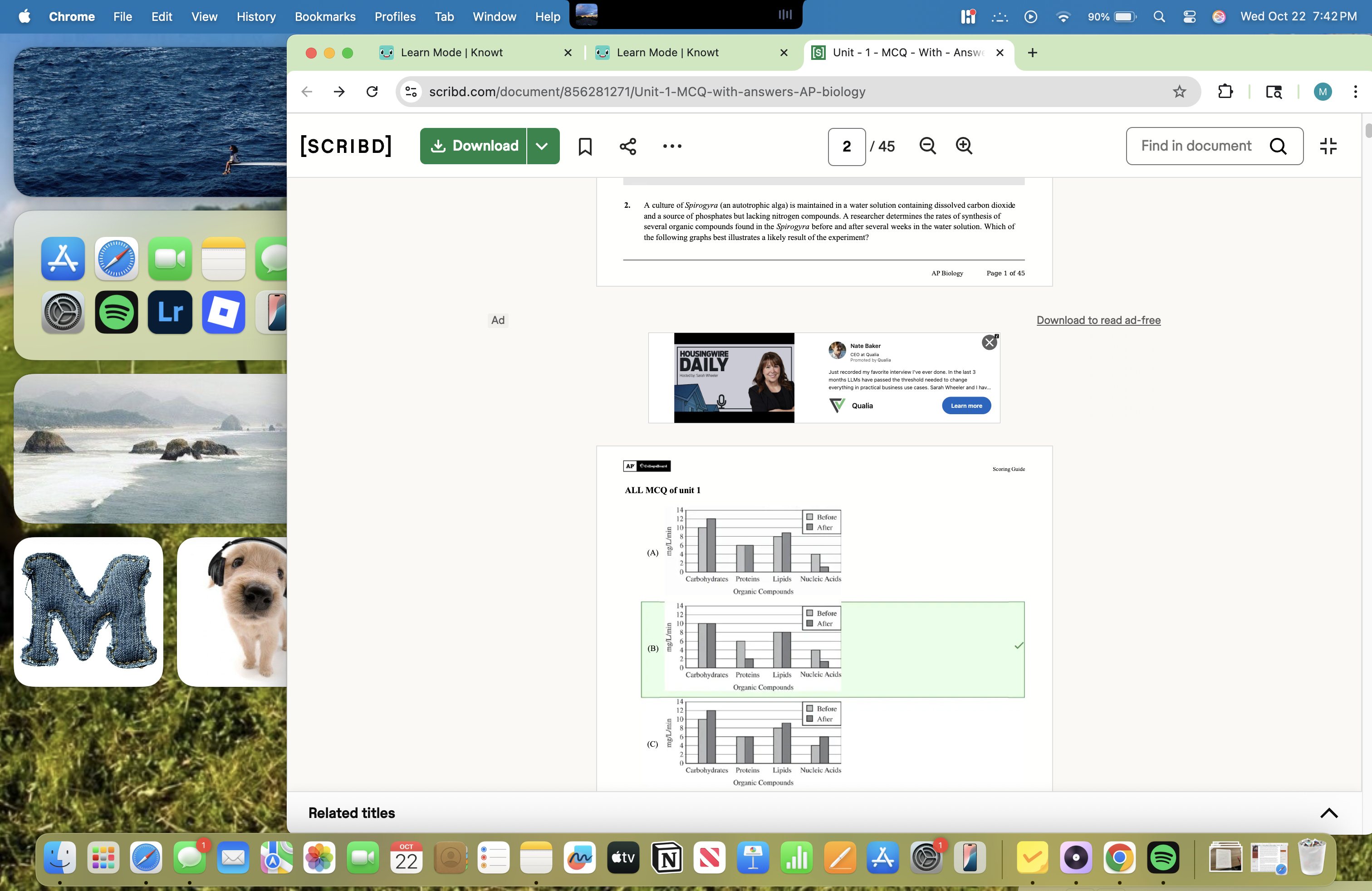This screenshot has height=891, width=1372.
Task: Click Learn more in the Qualia ad
Action: pyautogui.click(x=966, y=406)
